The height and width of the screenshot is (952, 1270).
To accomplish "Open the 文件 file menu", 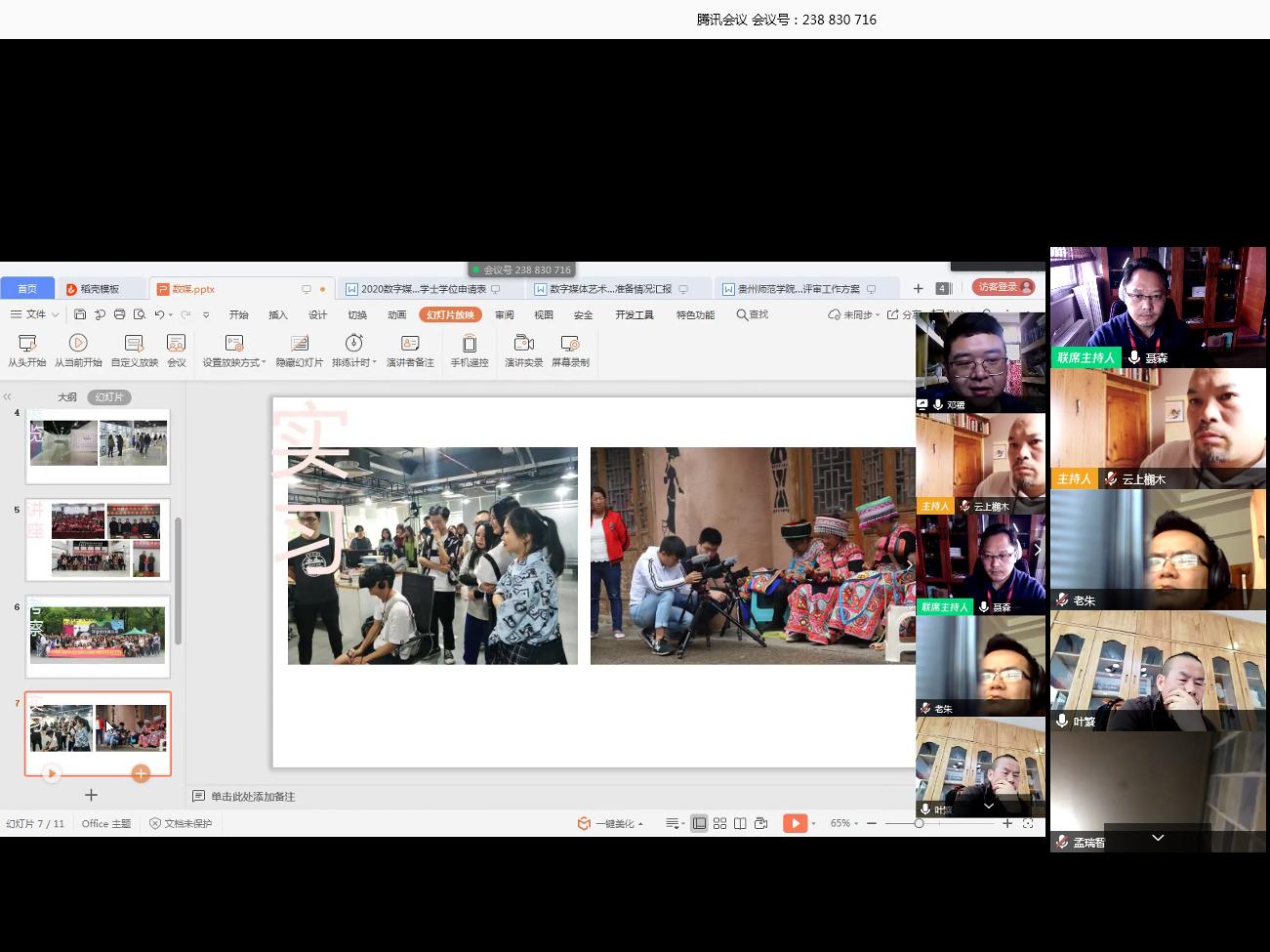I will click(34, 314).
